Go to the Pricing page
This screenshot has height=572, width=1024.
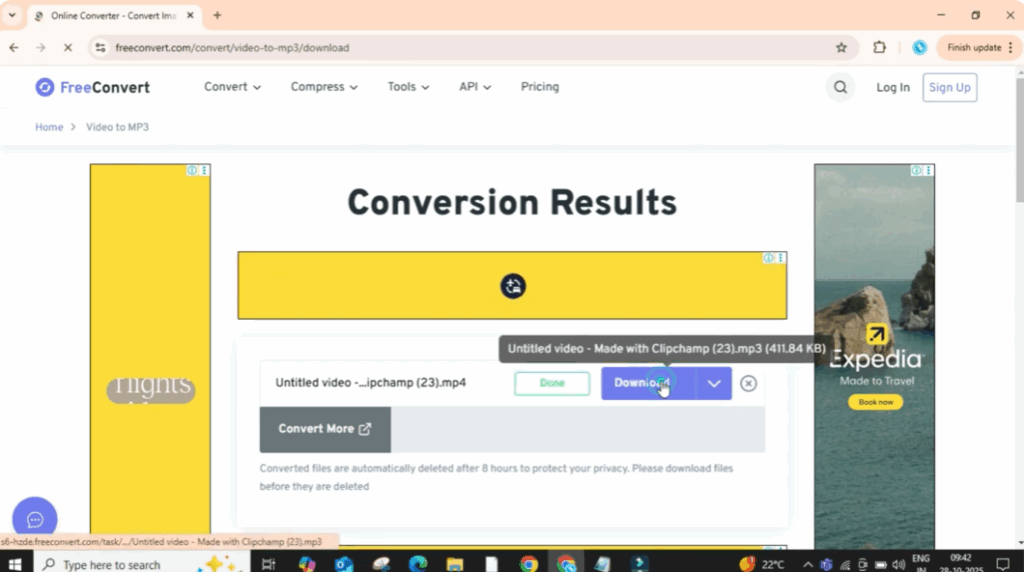pyautogui.click(x=540, y=87)
